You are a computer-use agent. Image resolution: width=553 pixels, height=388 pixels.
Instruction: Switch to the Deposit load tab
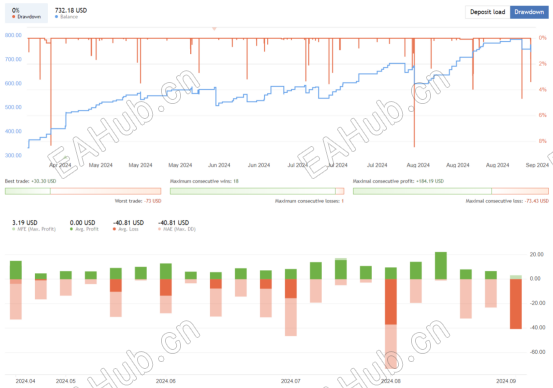coord(487,12)
